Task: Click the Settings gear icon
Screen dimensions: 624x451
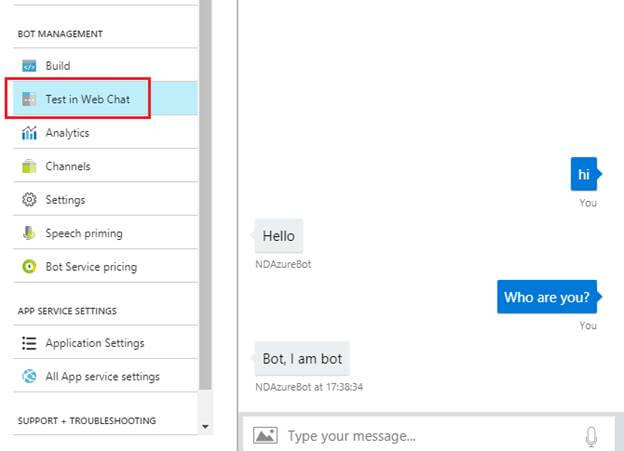Action: 29,199
